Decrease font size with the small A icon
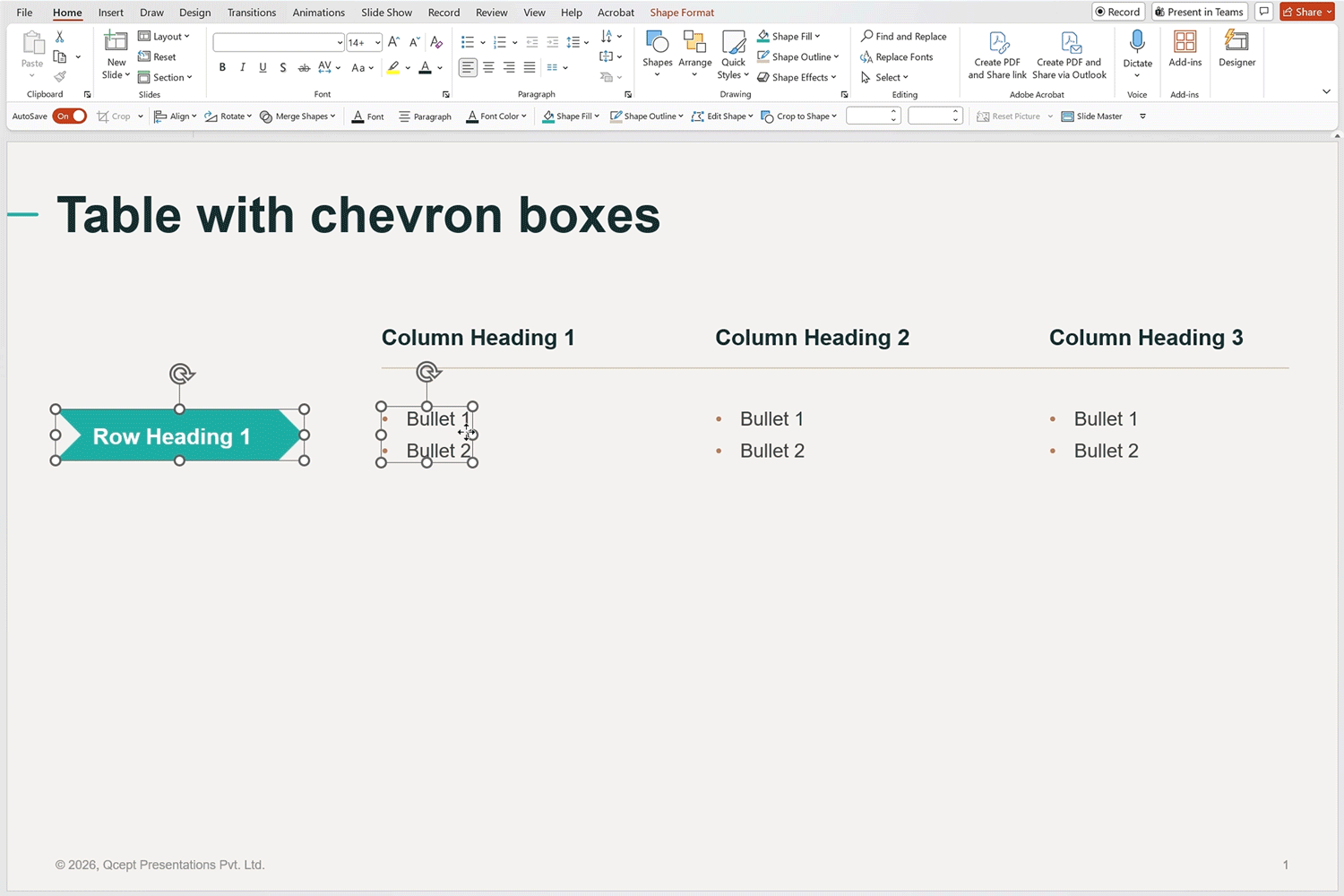 [414, 42]
